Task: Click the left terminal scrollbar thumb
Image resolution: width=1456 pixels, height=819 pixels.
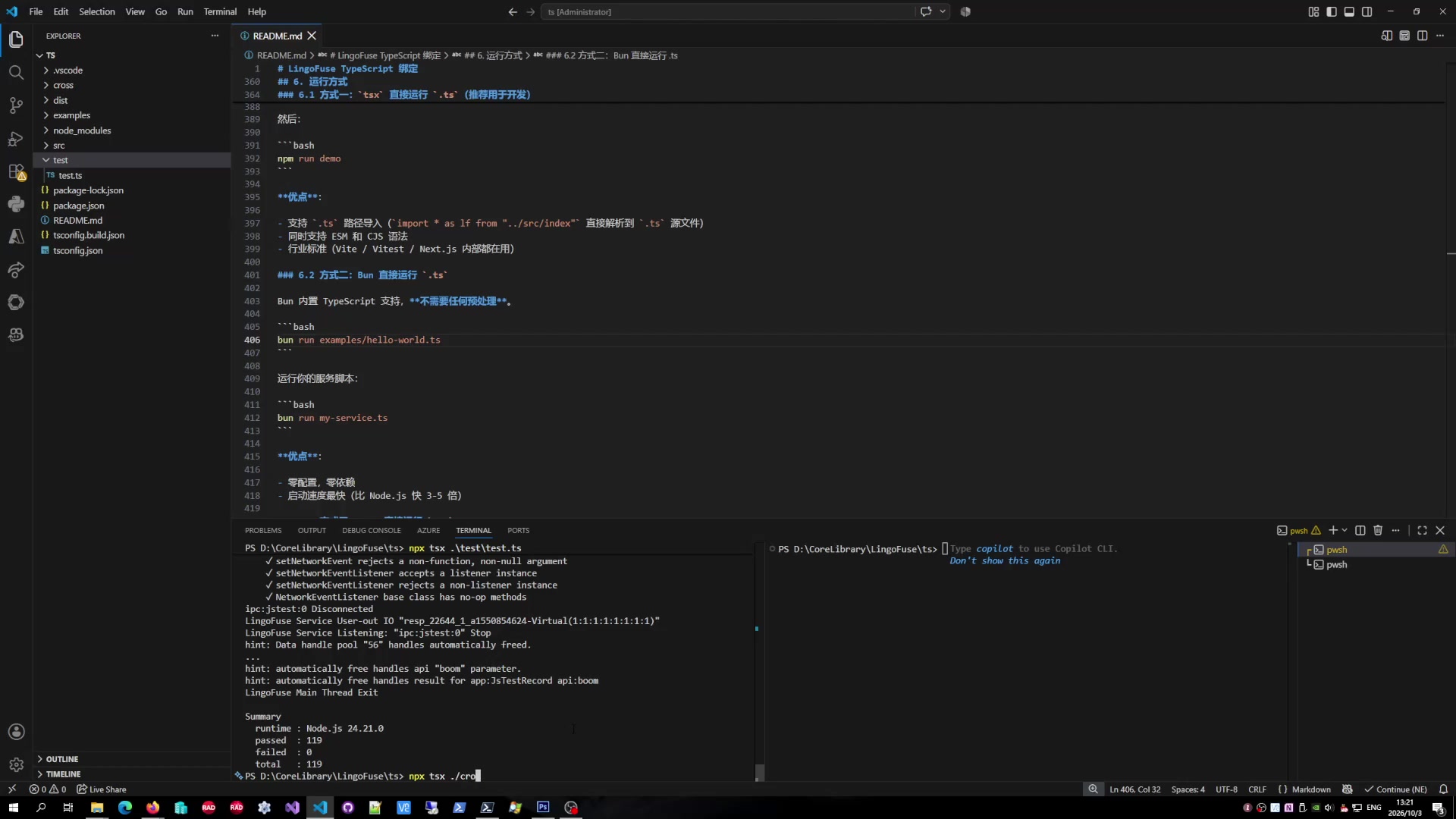Action: pos(760,773)
